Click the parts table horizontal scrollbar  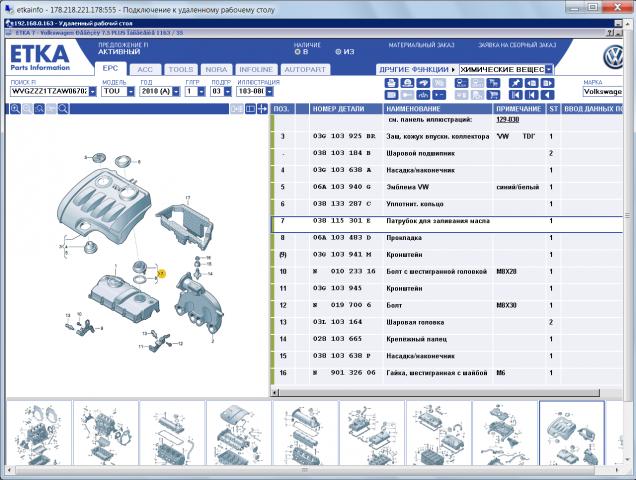coord(438,392)
